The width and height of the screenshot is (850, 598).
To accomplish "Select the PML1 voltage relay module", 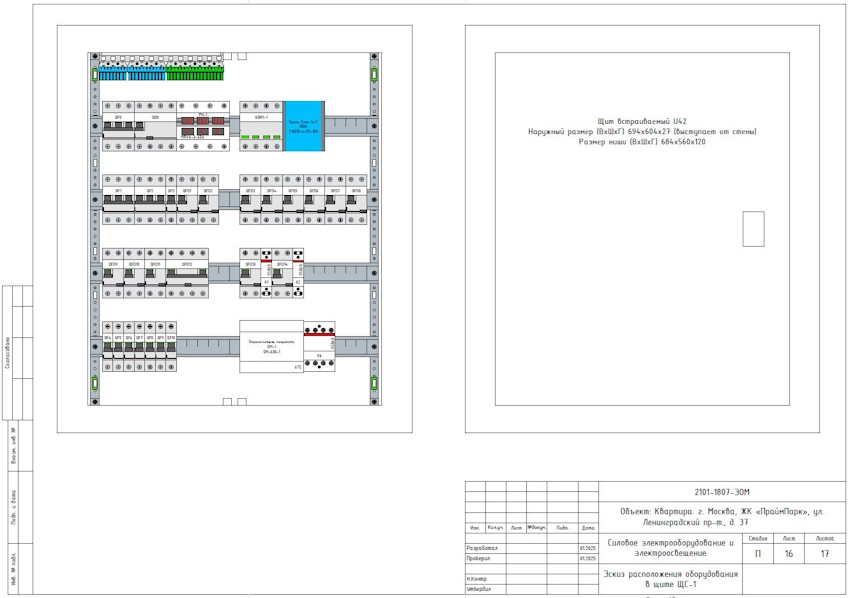I will click(x=202, y=127).
